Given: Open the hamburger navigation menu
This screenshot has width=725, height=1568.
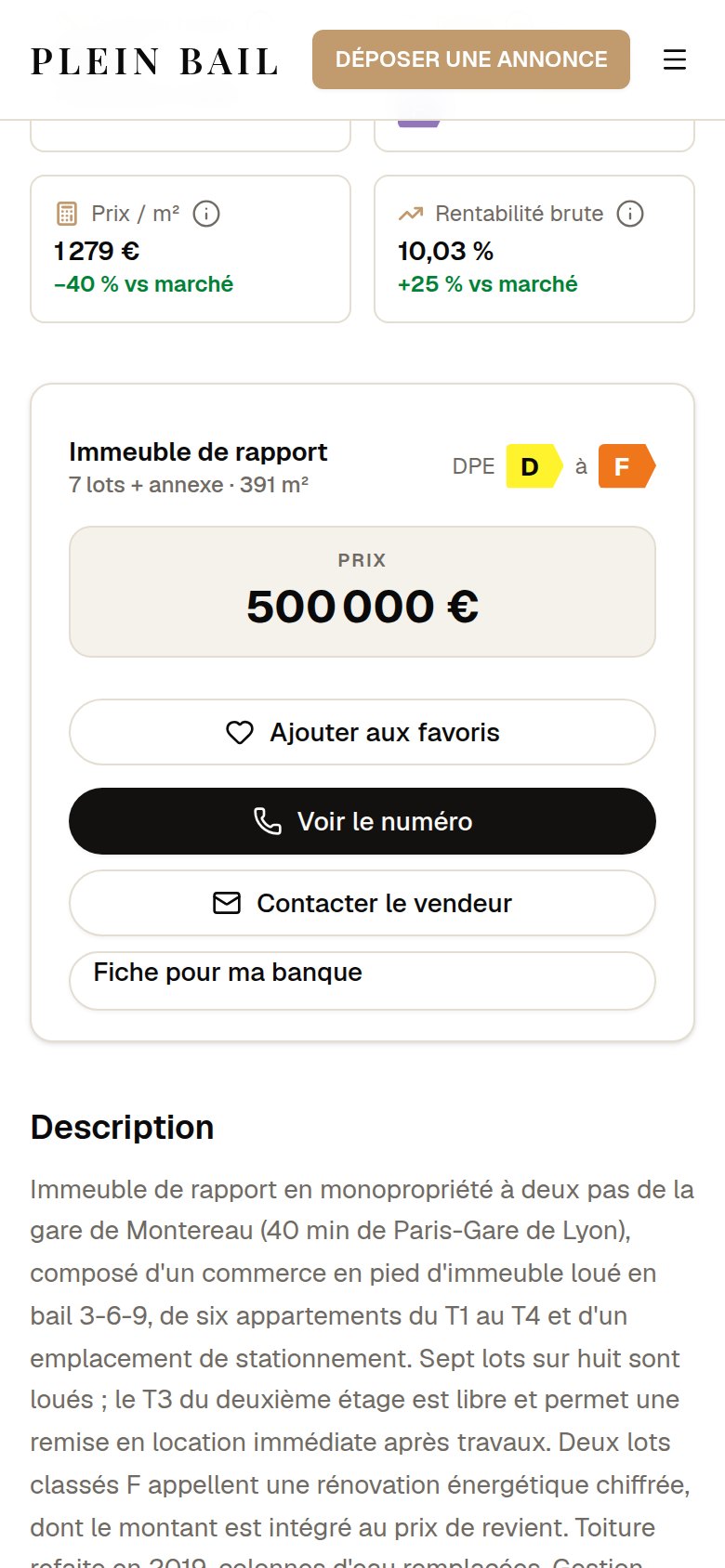Looking at the screenshot, I should (675, 60).
